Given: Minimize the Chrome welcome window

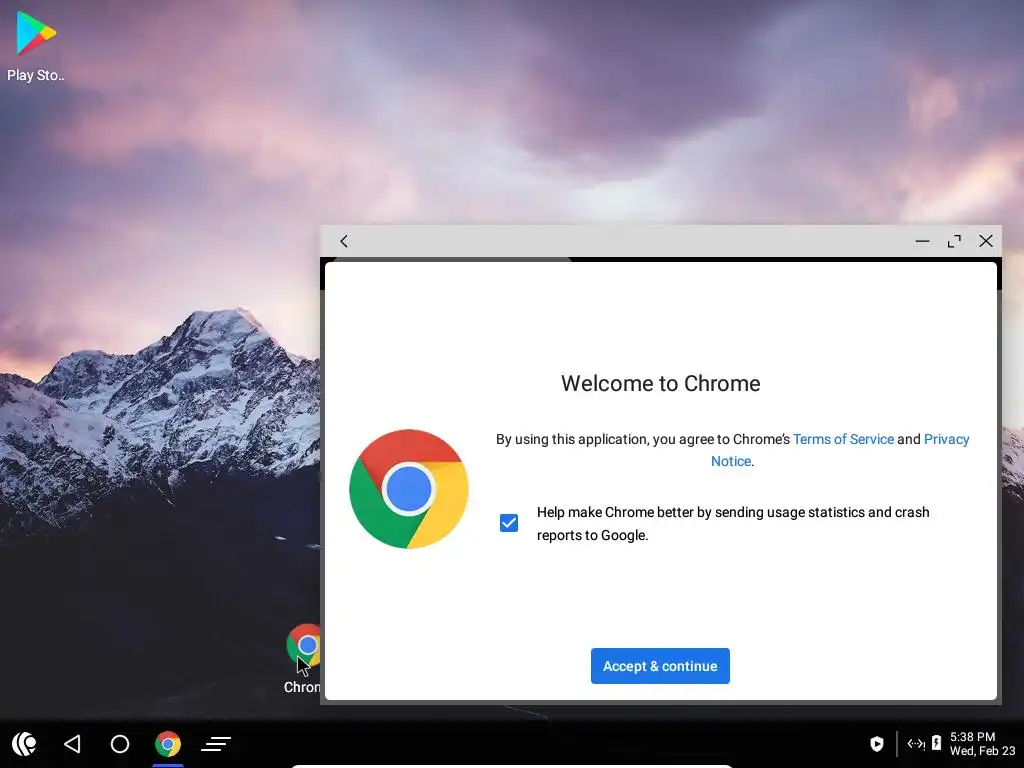Looking at the screenshot, I should (922, 242).
